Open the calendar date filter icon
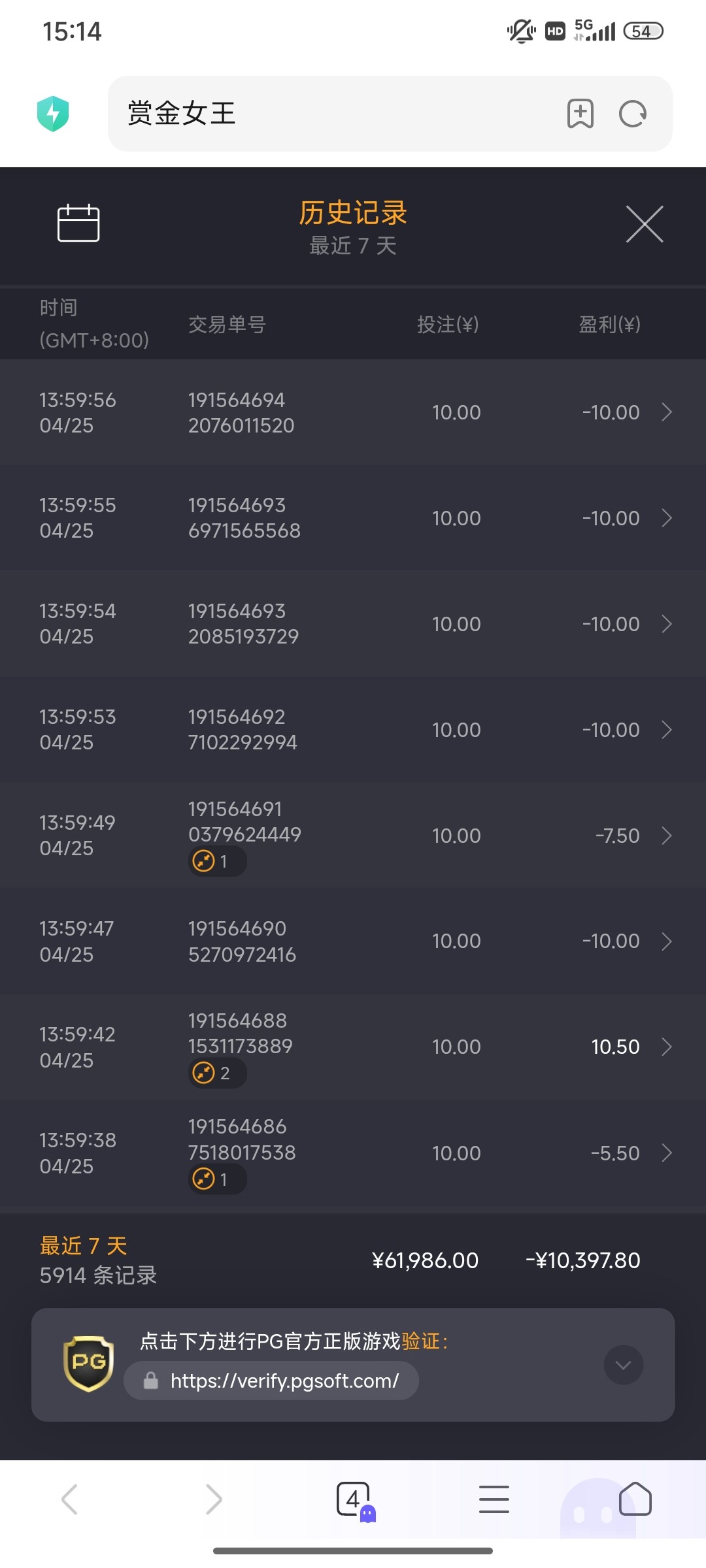This screenshot has width=706, height=1568. coord(78,223)
